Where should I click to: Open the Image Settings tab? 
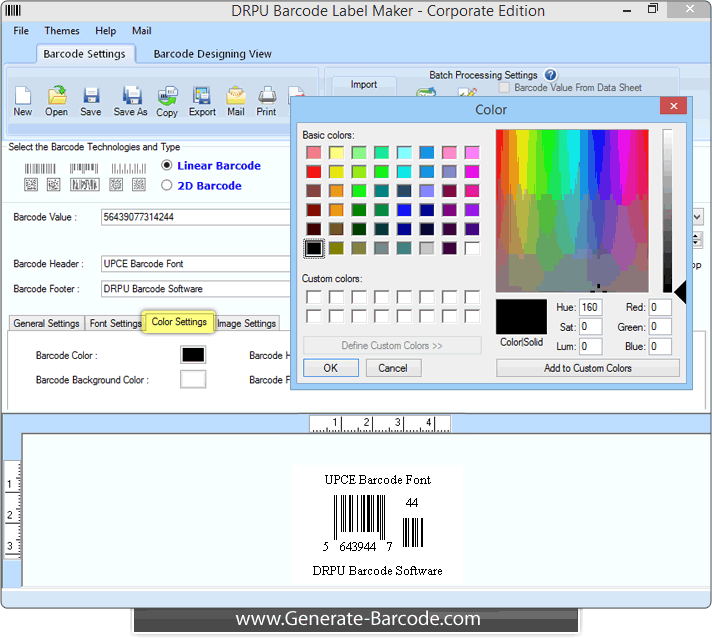[x=247, y=323]
